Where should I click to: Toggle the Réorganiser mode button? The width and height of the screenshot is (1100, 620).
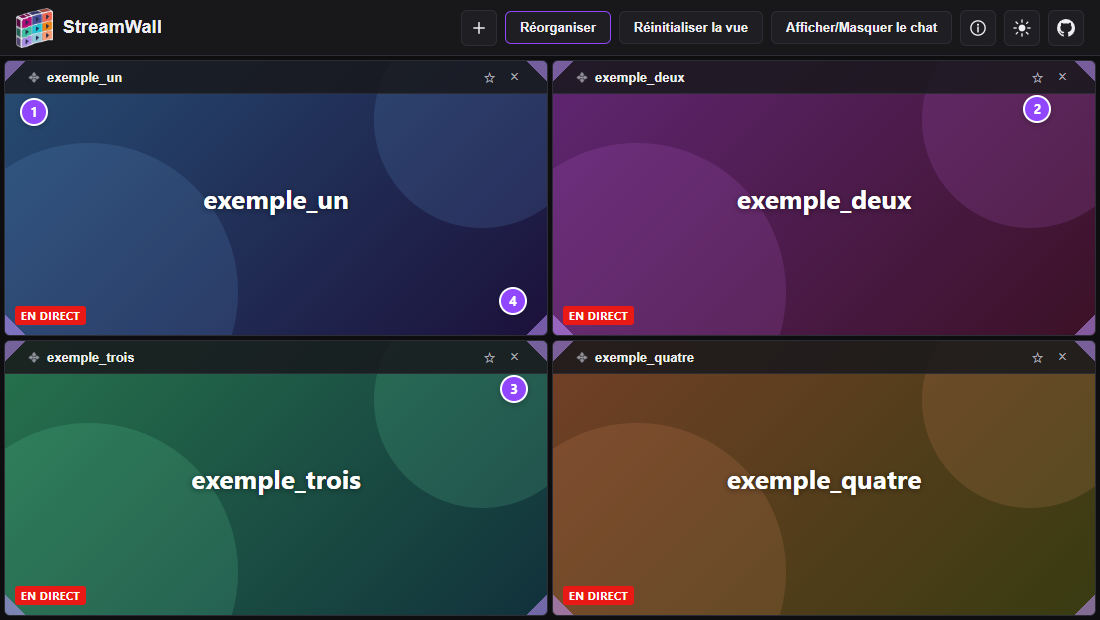(x=558, y=28)
